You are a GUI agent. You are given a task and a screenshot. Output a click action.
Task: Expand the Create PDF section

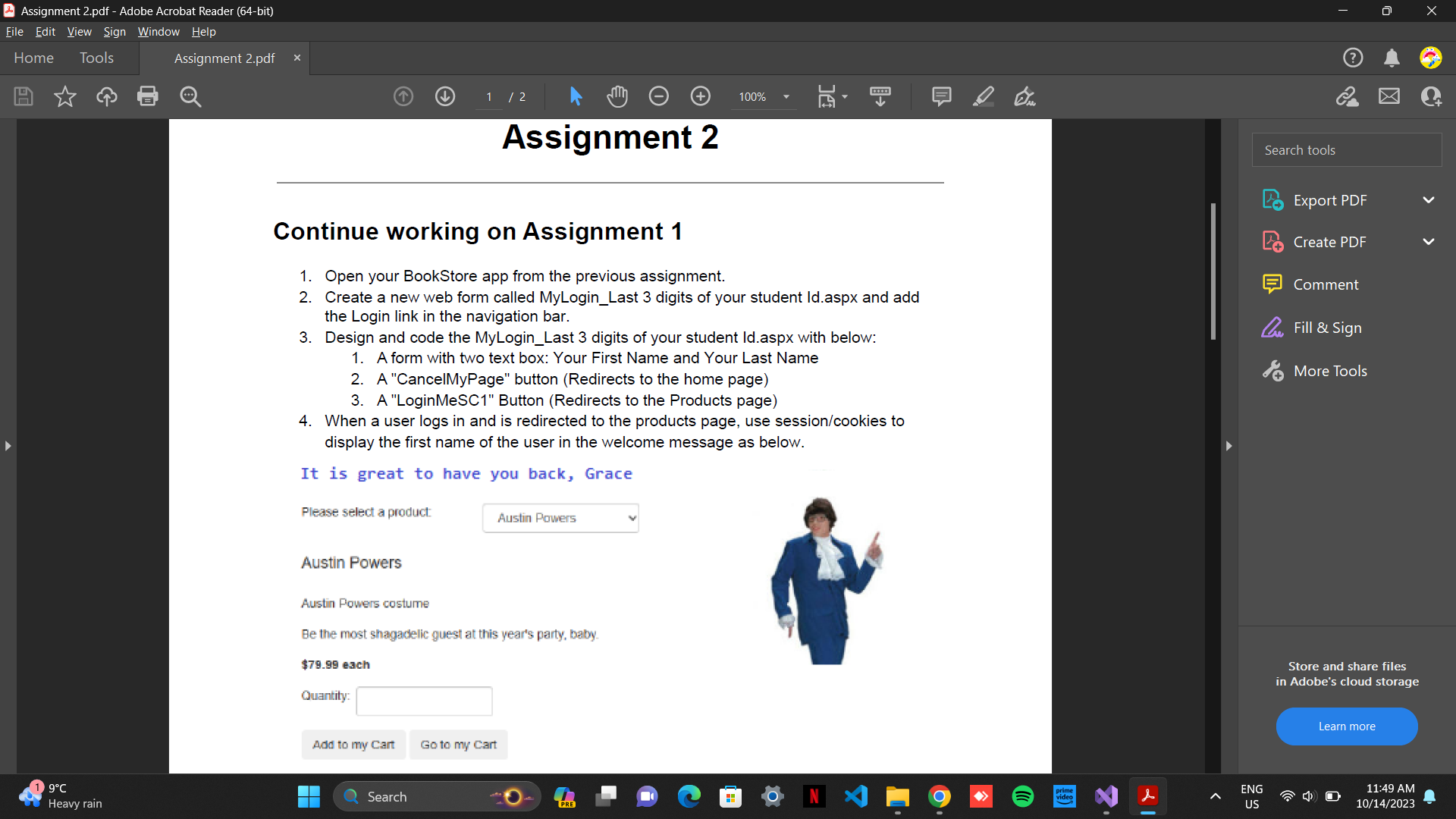pos(1429,242)
